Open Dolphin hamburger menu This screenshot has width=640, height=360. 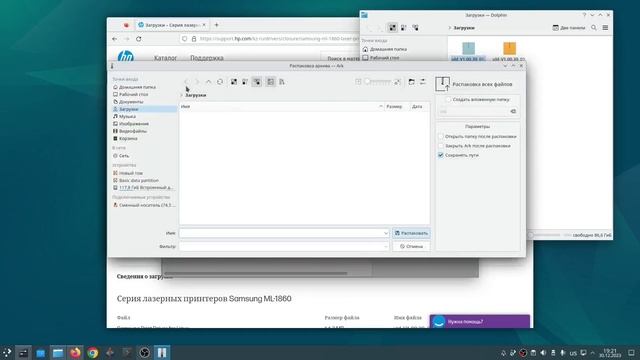(x=605, y=28)
